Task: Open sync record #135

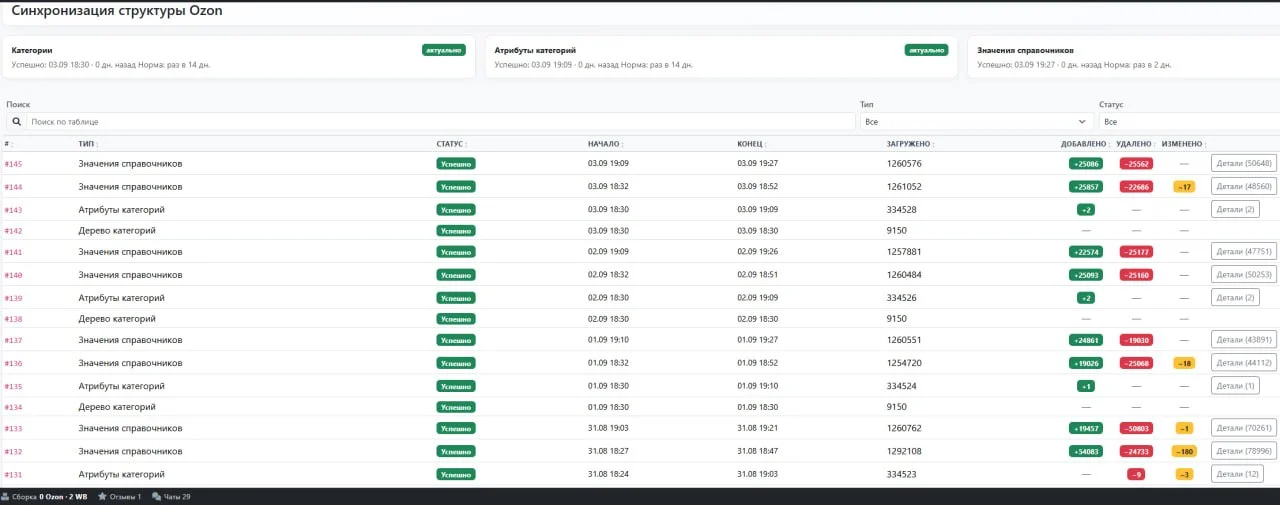Action: [13, 386]
